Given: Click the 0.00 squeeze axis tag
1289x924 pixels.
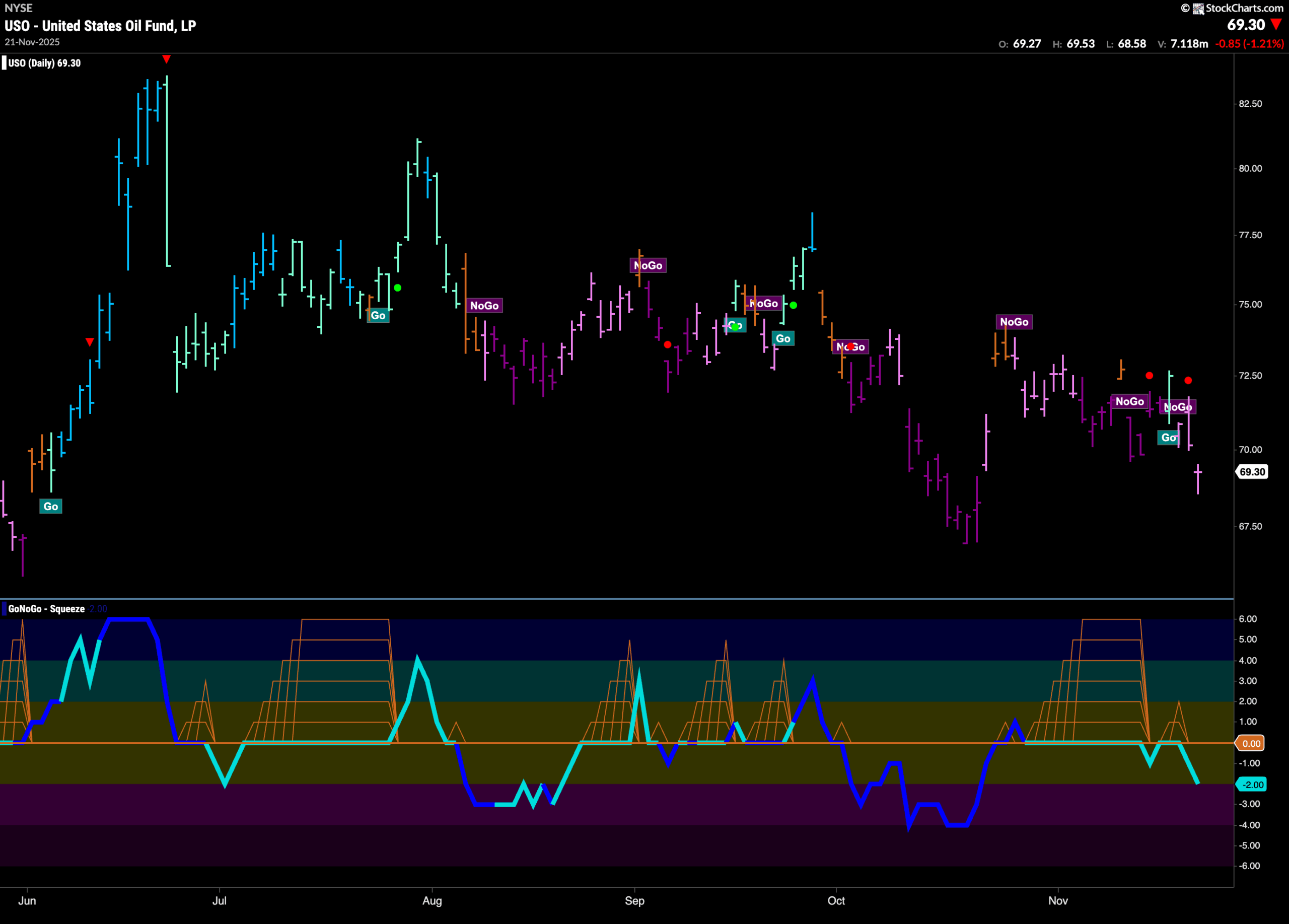Looking at the screenshot, I should coord(1251,743).
